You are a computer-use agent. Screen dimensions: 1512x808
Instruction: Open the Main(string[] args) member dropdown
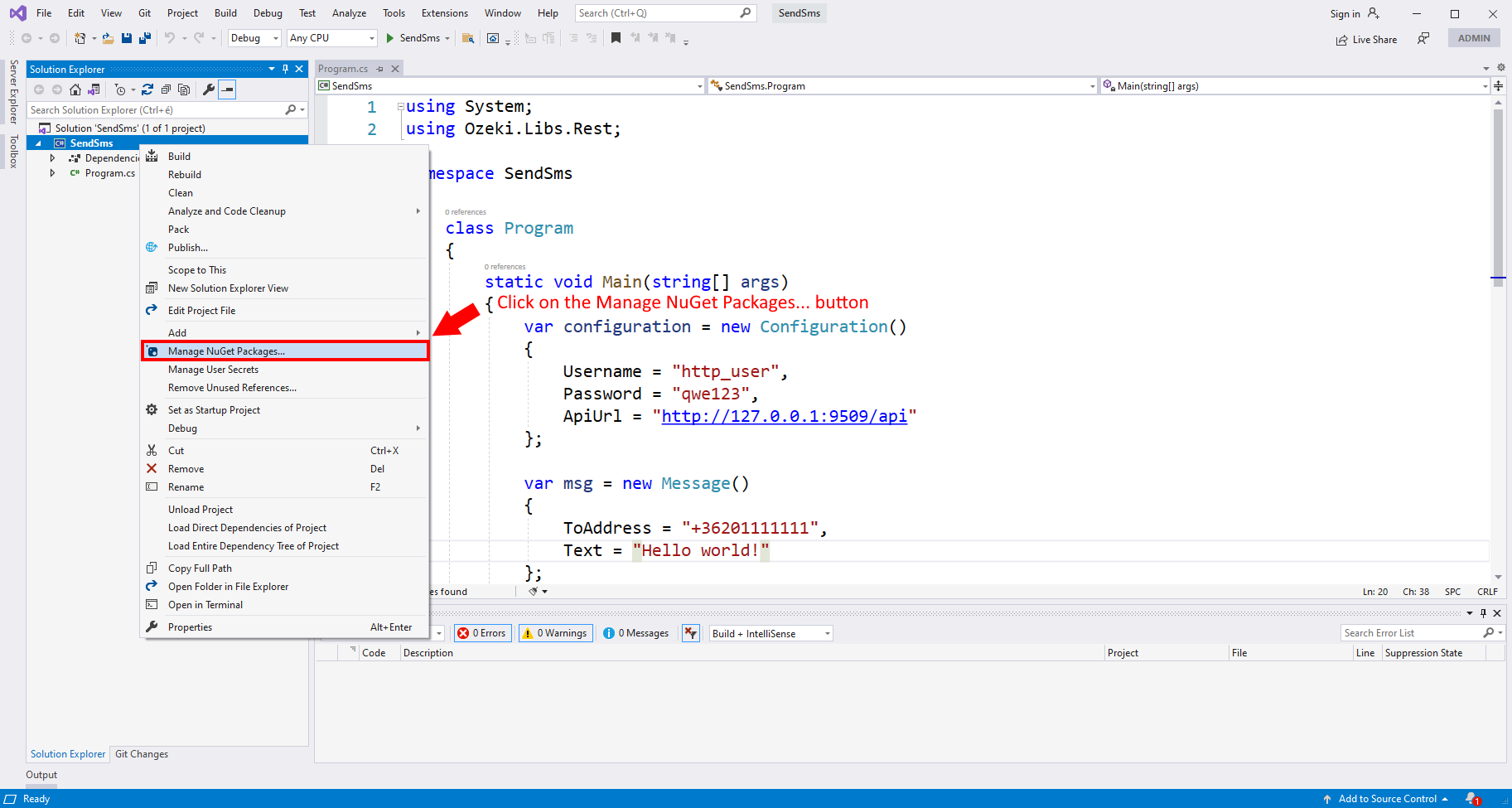[x=1295, y=85]
